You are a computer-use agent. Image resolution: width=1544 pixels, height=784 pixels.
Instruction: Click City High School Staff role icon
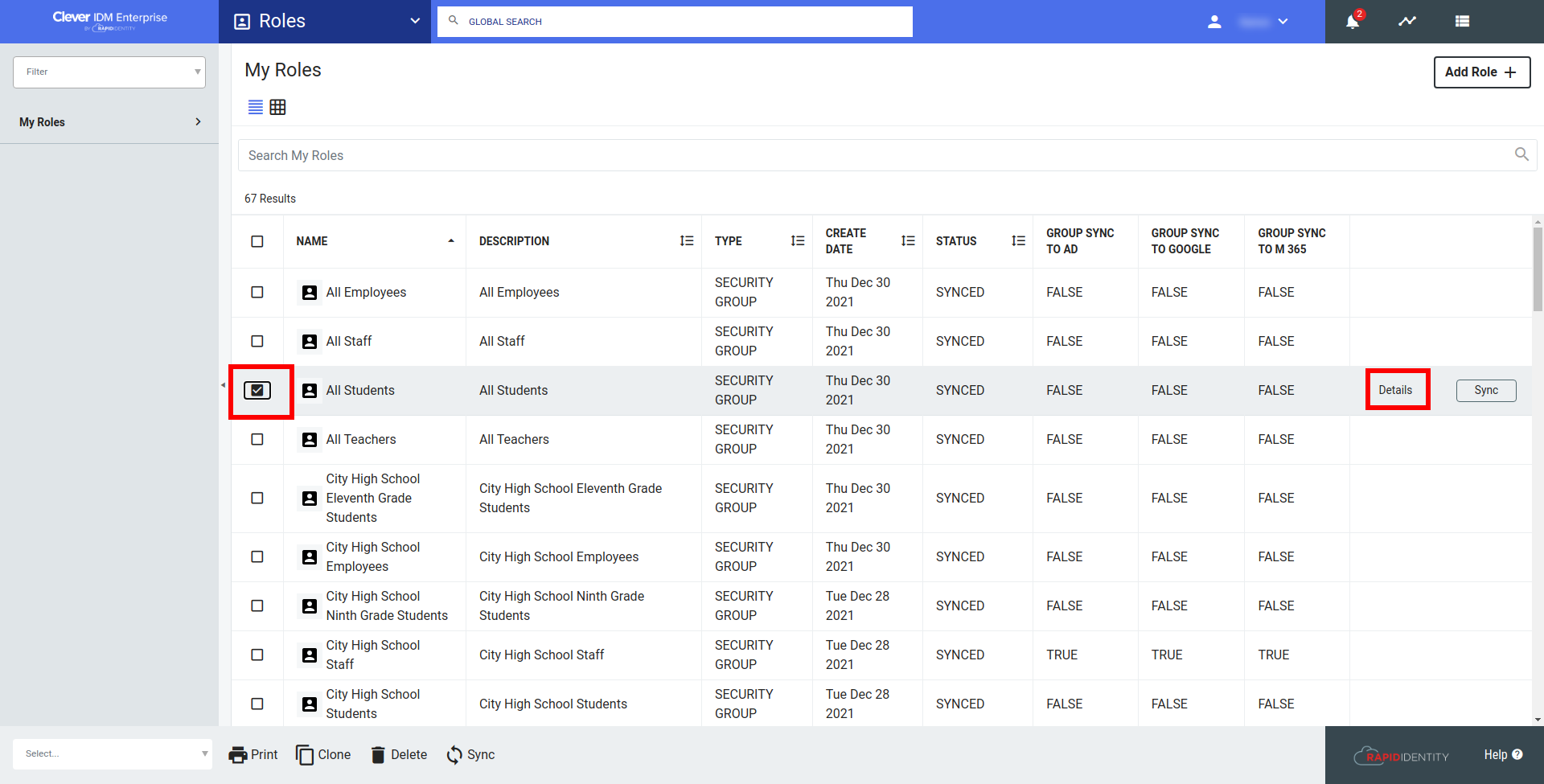310,655
